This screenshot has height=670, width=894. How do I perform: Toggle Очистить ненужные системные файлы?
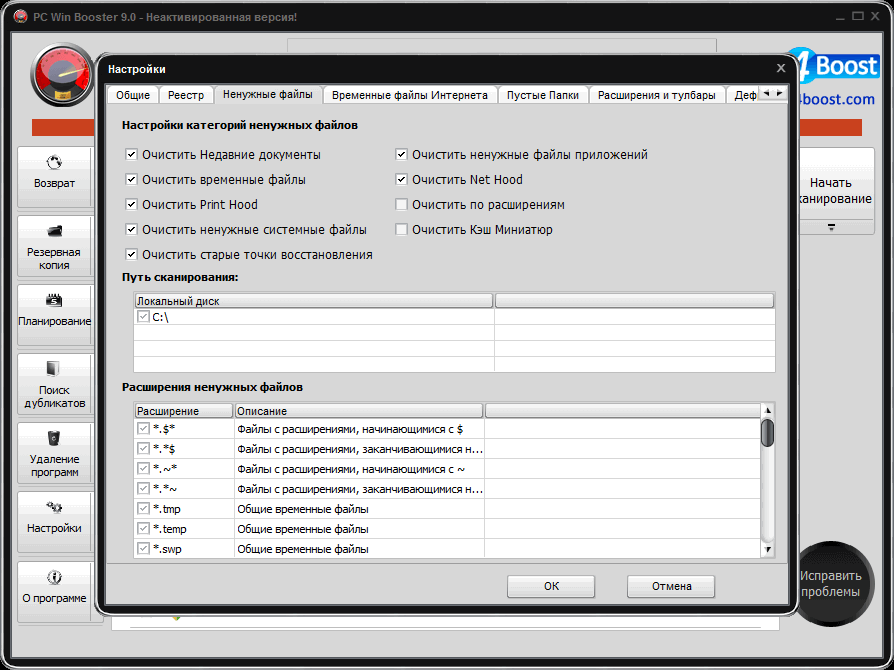131,230
